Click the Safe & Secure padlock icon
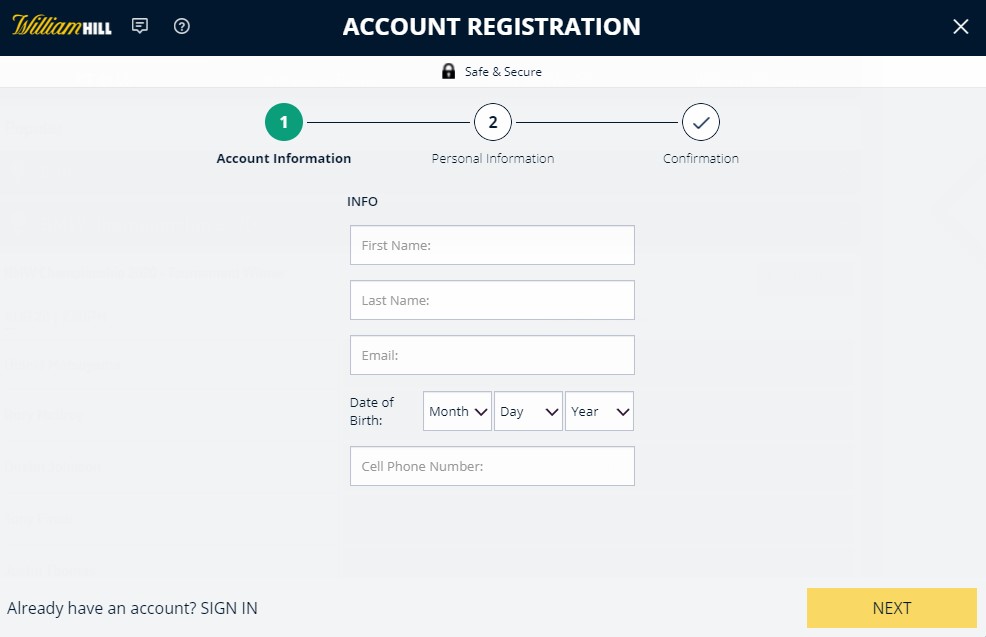Viewport: 986px width, 637px height. click(448, 71)
